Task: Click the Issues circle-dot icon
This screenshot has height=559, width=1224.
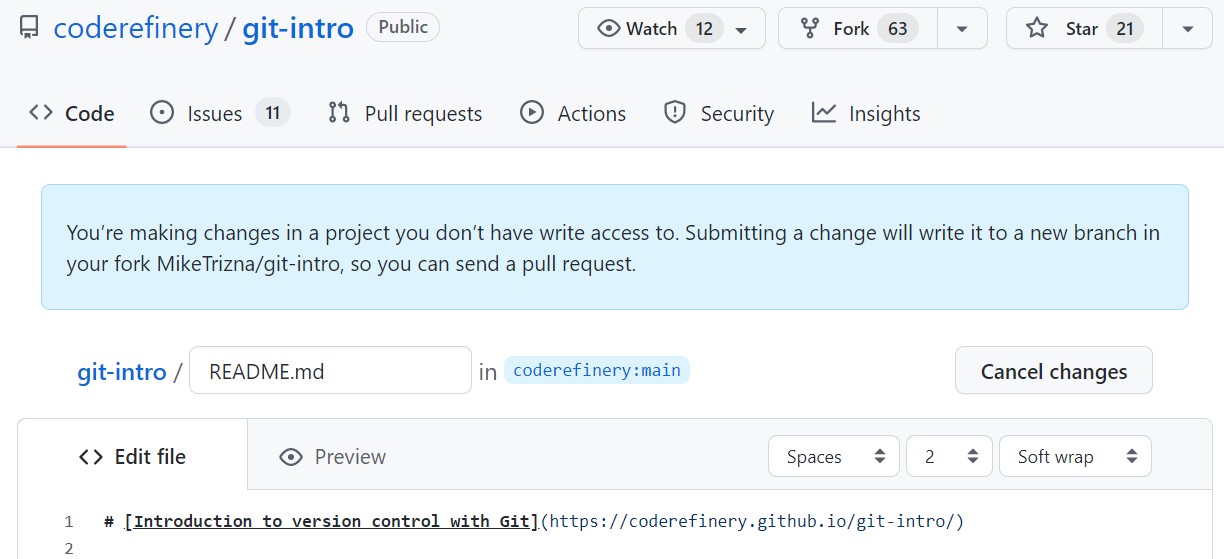Action: (x=162, y=113)
